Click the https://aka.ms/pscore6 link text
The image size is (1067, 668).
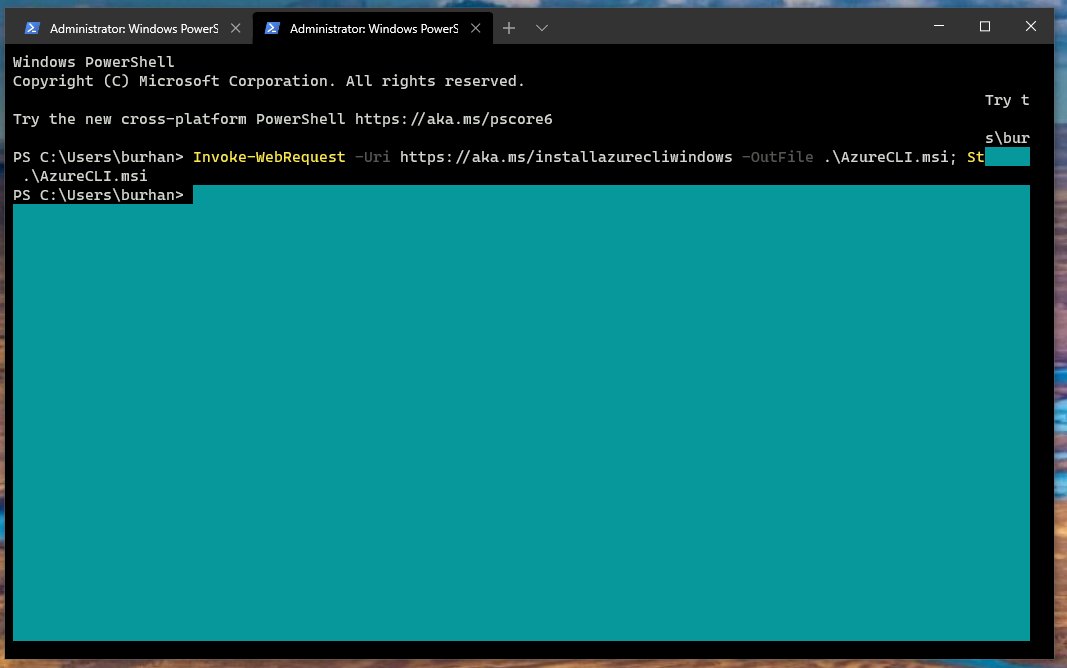click(454, 119)
